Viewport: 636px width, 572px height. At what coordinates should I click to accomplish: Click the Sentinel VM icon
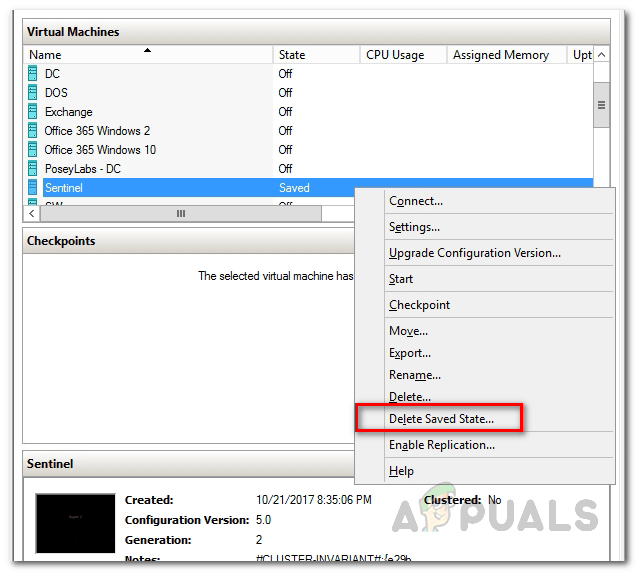(x=33, y=187)
